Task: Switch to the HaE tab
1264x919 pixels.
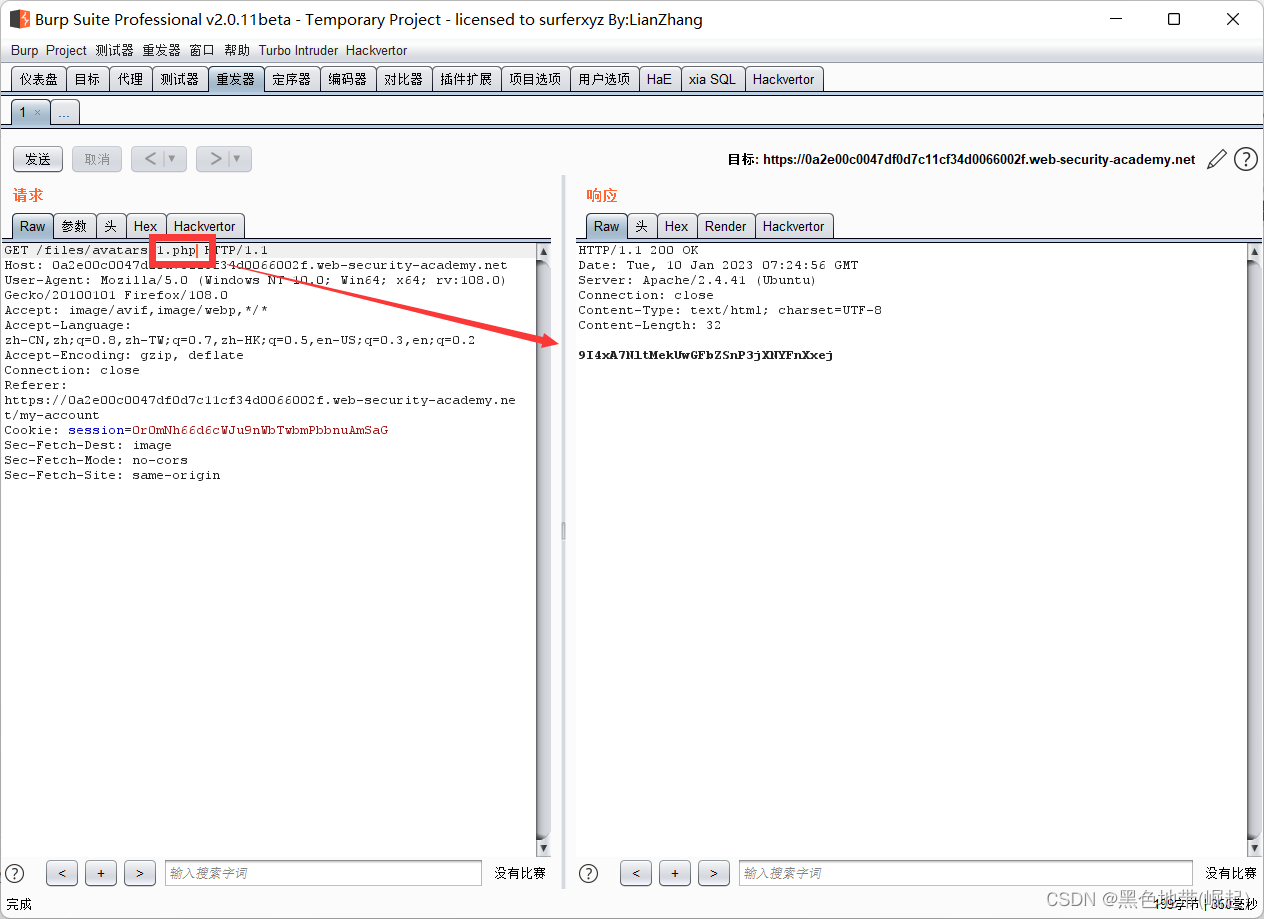Action: tap(659, 79)
